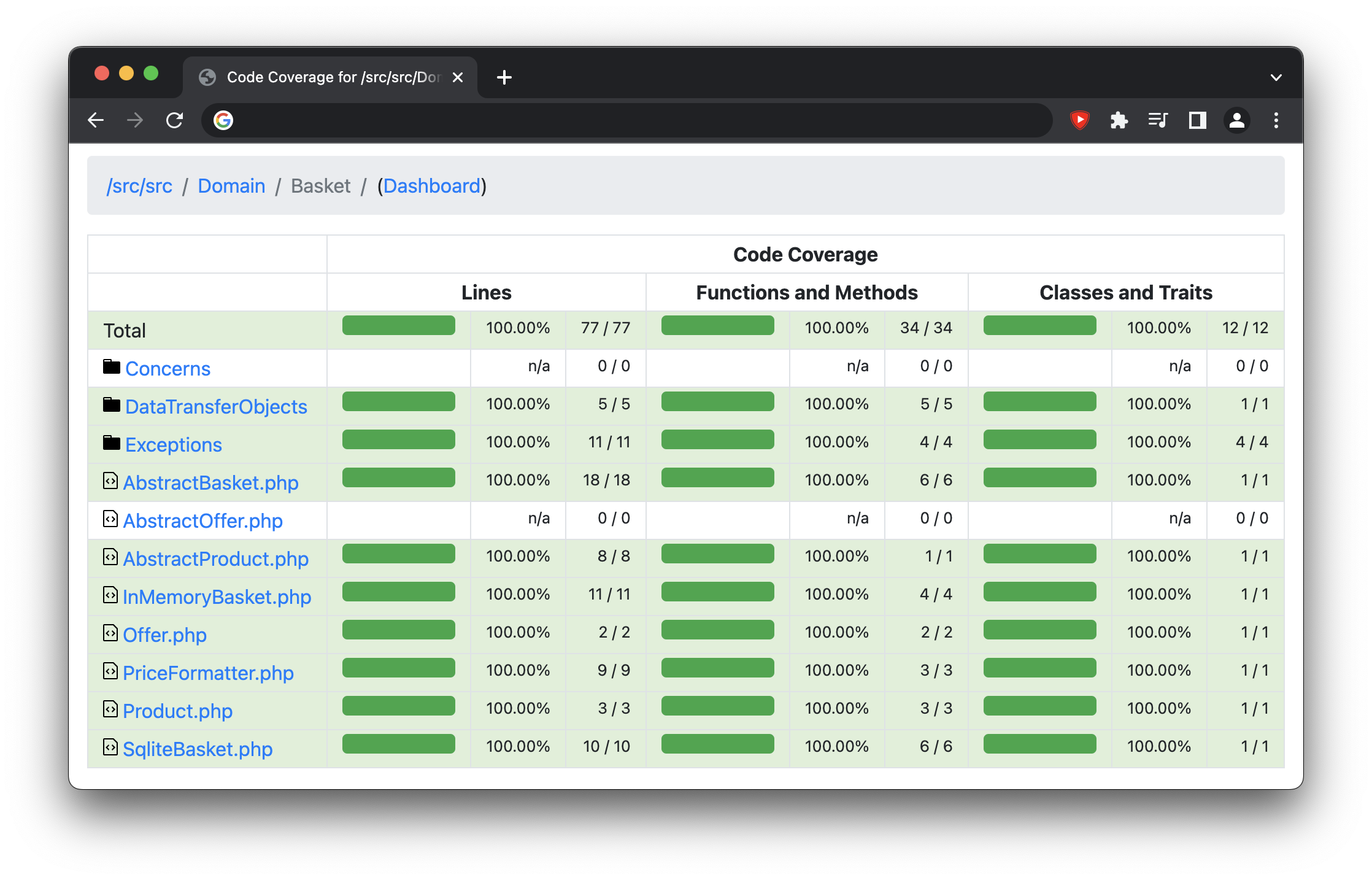Open the browser three-dot menu
The width and height of the screenshot is (1372, 880).
point(1276,120)
